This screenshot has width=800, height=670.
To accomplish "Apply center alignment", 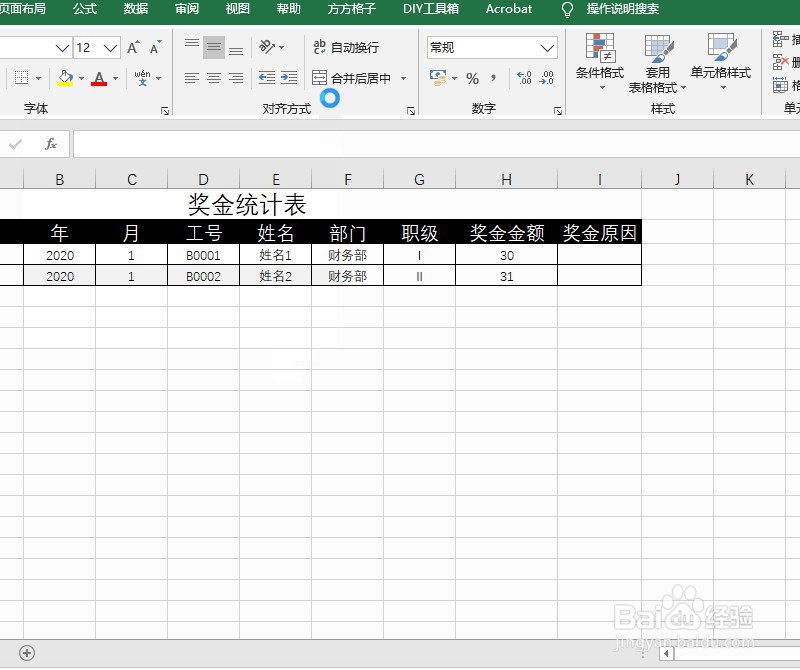I will (x=213, y=79).
